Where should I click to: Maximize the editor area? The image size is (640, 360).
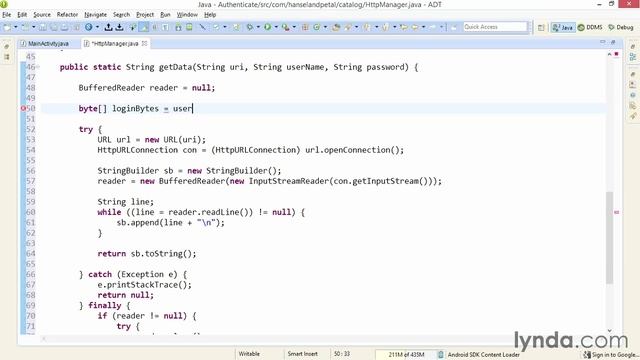coord(613,42)
